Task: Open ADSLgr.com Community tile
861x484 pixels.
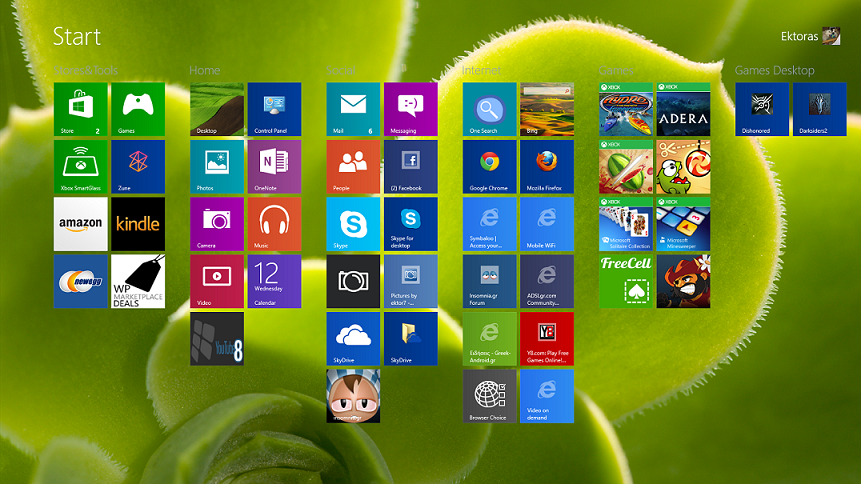Action: click(547, 281)
